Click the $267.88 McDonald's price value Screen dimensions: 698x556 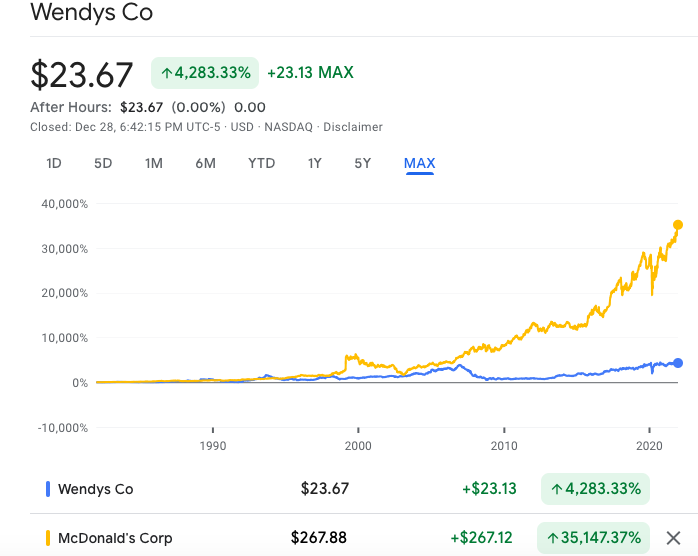coord(319,538)
